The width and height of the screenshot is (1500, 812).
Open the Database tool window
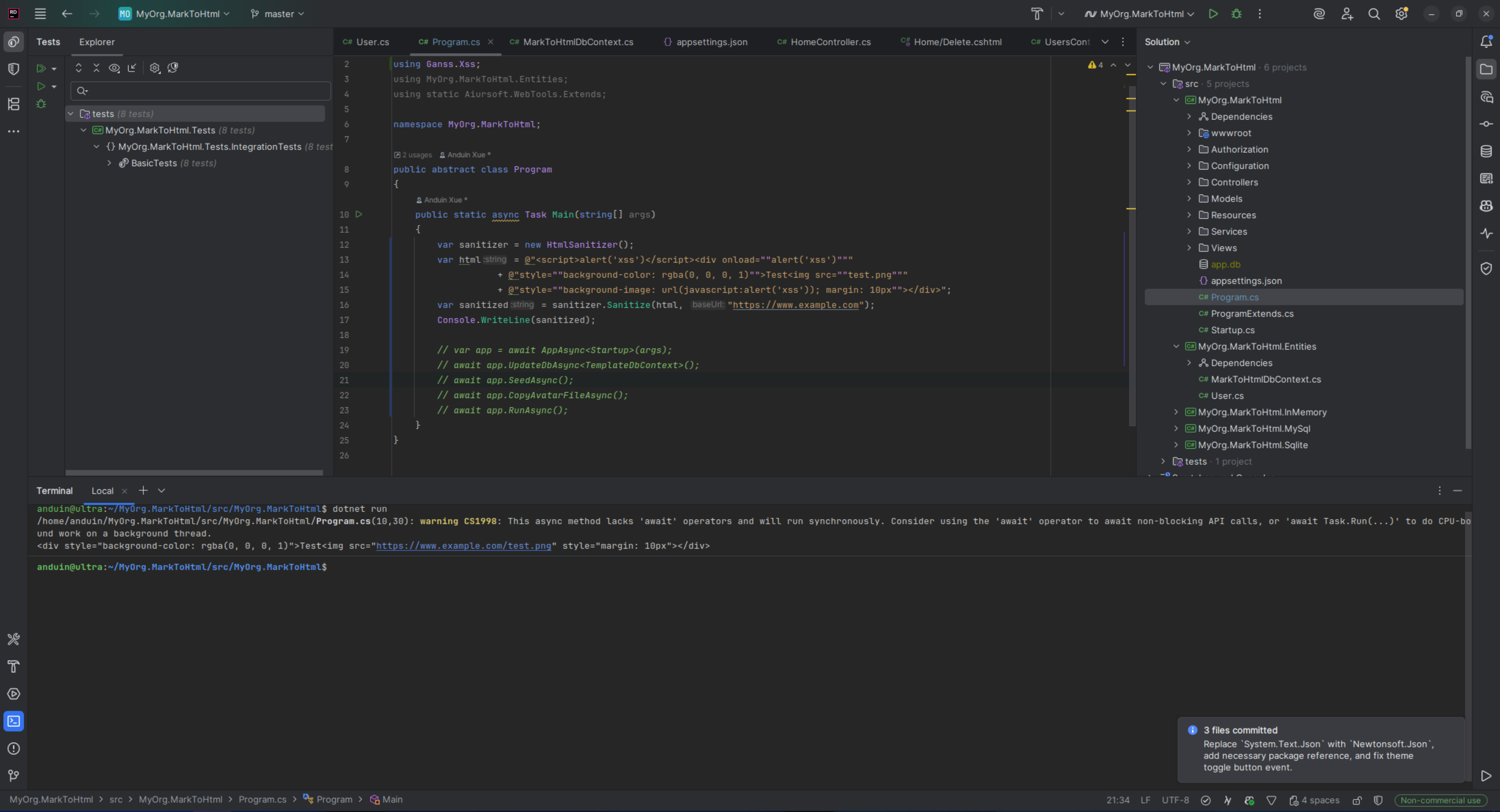point(1486,151)
